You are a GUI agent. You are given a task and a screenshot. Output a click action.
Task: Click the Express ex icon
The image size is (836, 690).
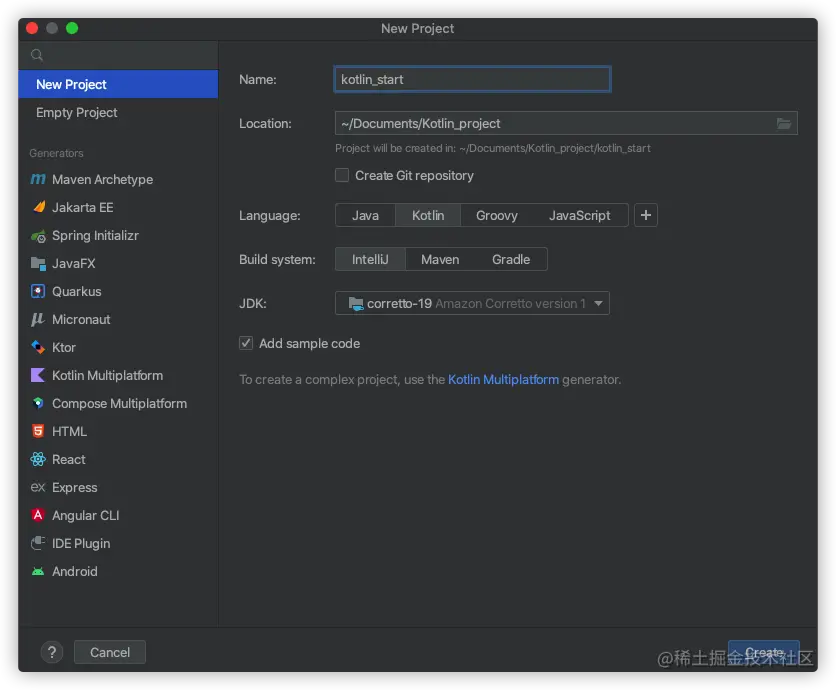(38, 487)
